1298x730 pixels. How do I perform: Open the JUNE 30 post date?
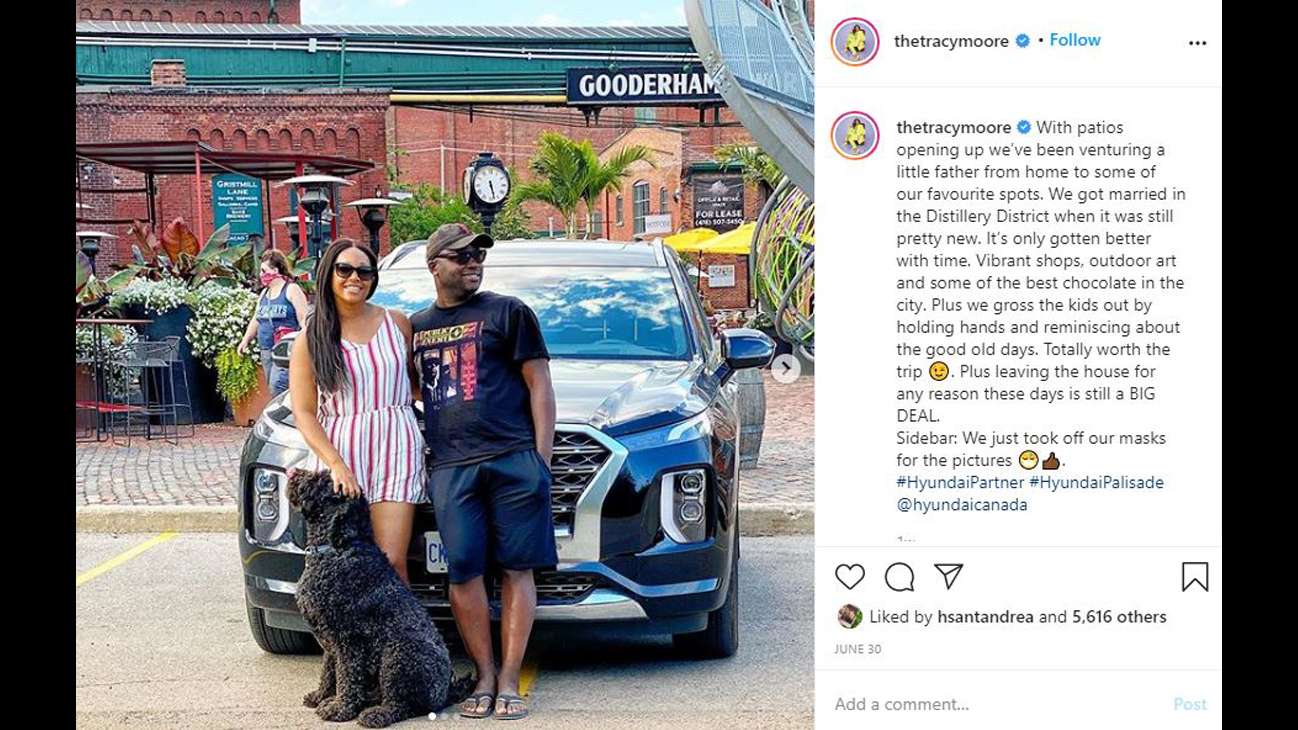point(858,649)
